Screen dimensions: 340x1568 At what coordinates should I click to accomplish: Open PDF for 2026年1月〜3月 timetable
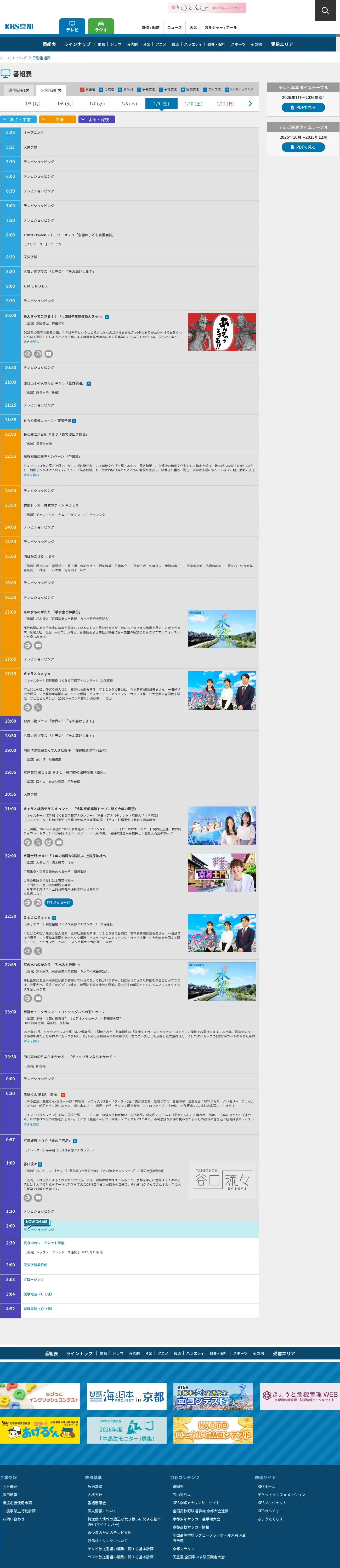tap(303, 108)
